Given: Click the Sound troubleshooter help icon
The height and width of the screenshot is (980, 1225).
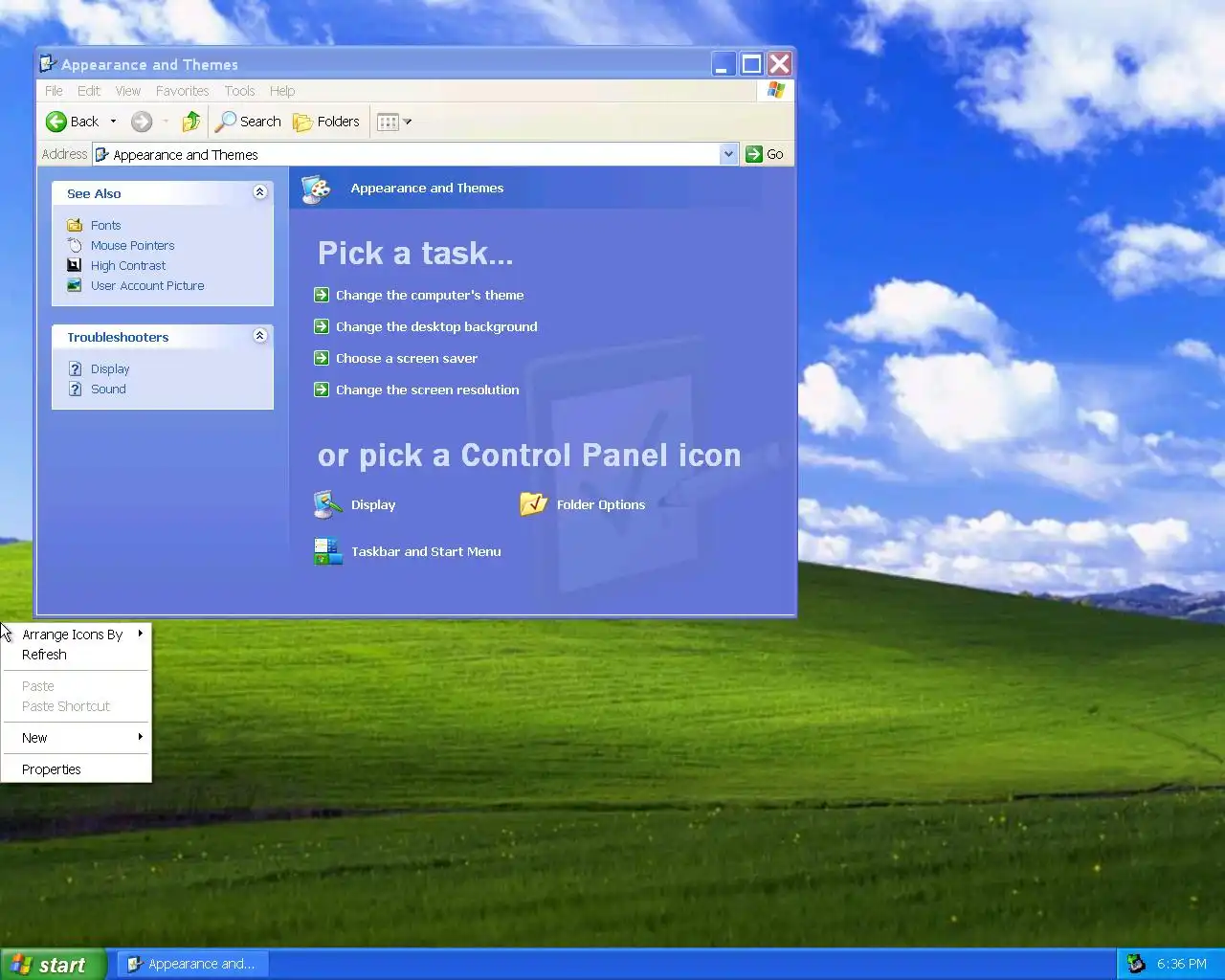Looking at the screenshot, I should 75,389.
